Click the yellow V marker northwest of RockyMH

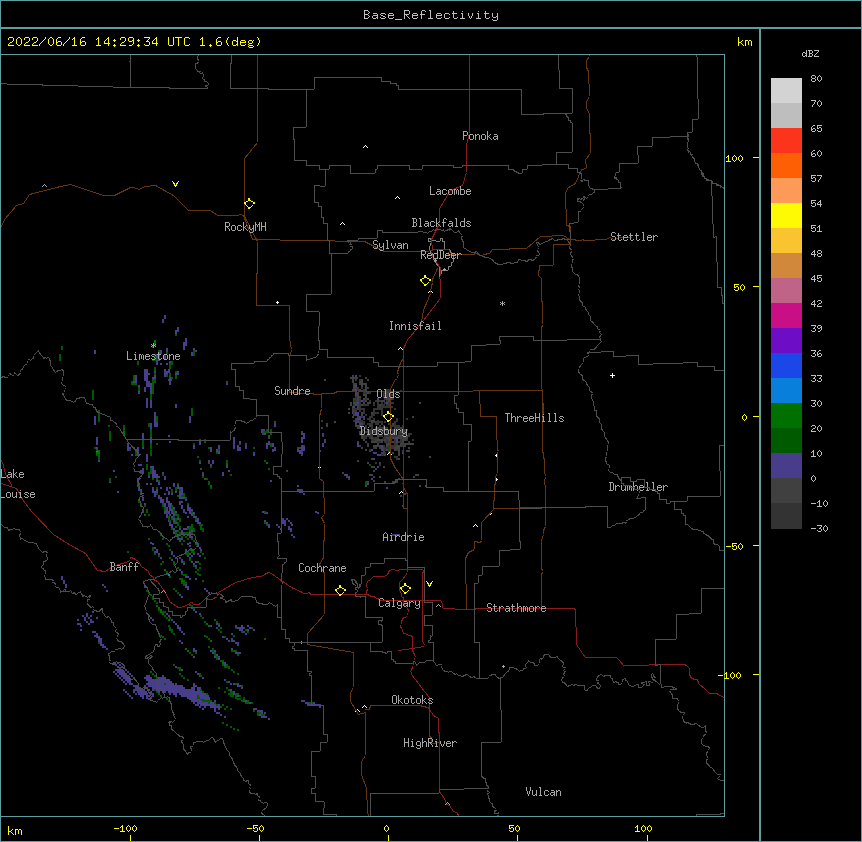[175, 184]
